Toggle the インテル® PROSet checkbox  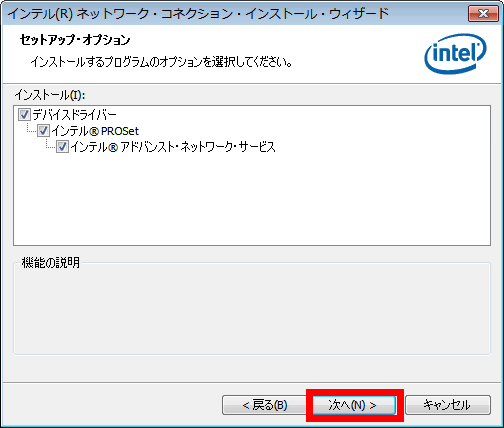43,131
